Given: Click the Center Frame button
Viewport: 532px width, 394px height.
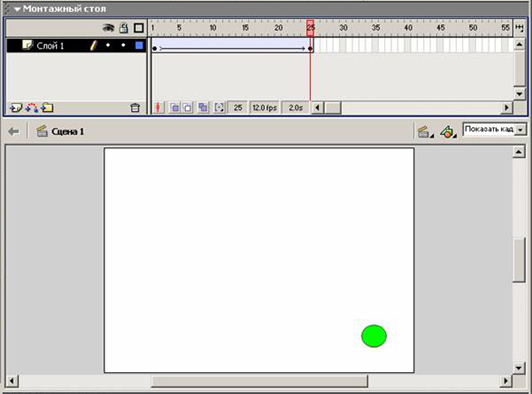Looking at the screenshot, I should [x=158, y=108].
